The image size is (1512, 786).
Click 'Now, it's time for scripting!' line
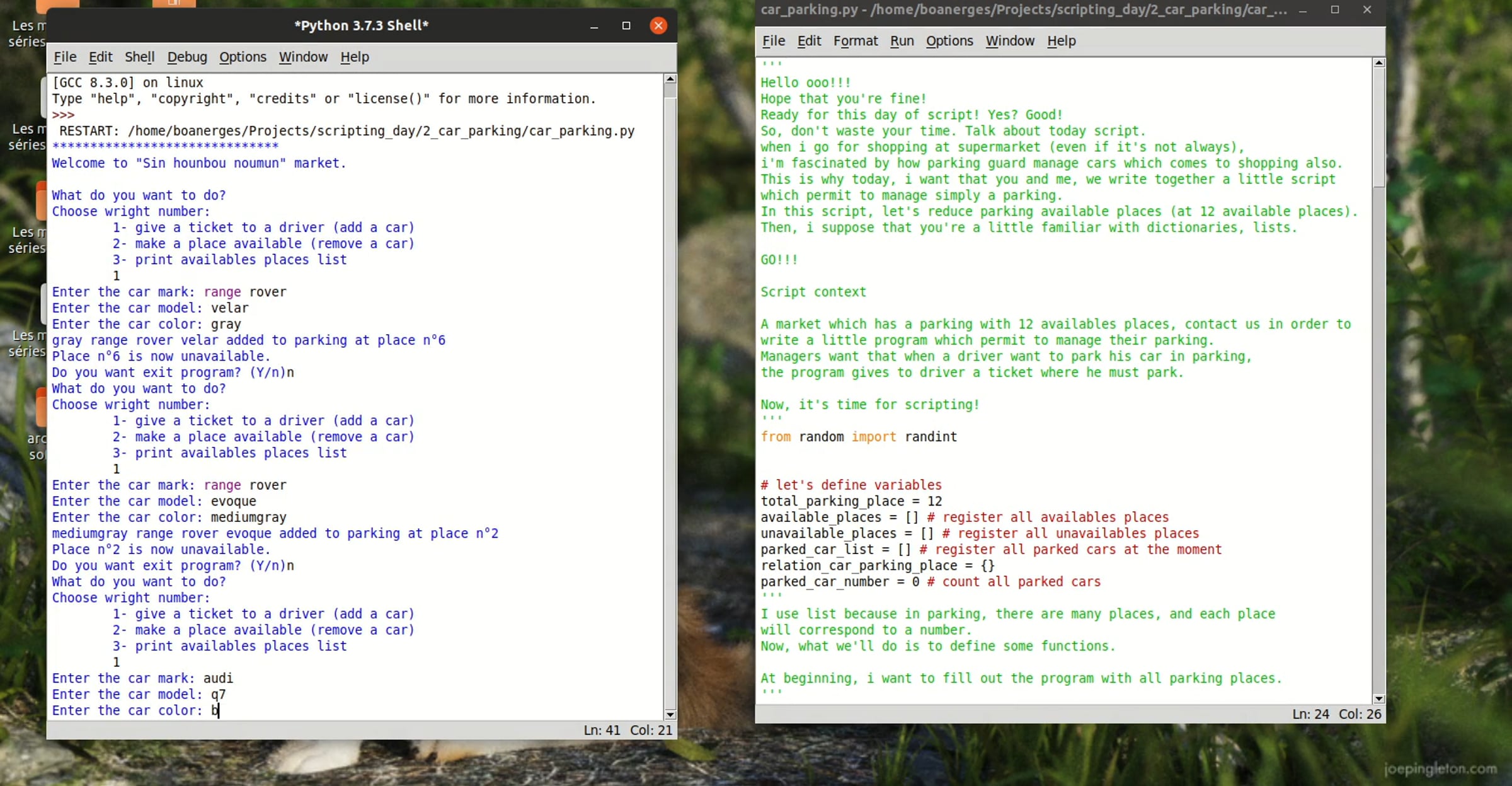870,405
